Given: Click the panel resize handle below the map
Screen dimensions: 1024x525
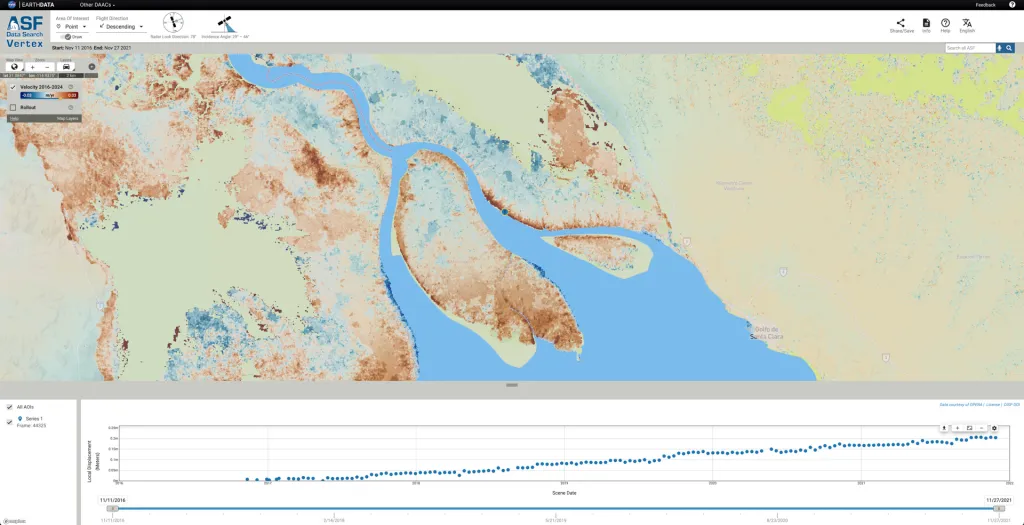Looking at the screenshot, I should tap(512, 385).
